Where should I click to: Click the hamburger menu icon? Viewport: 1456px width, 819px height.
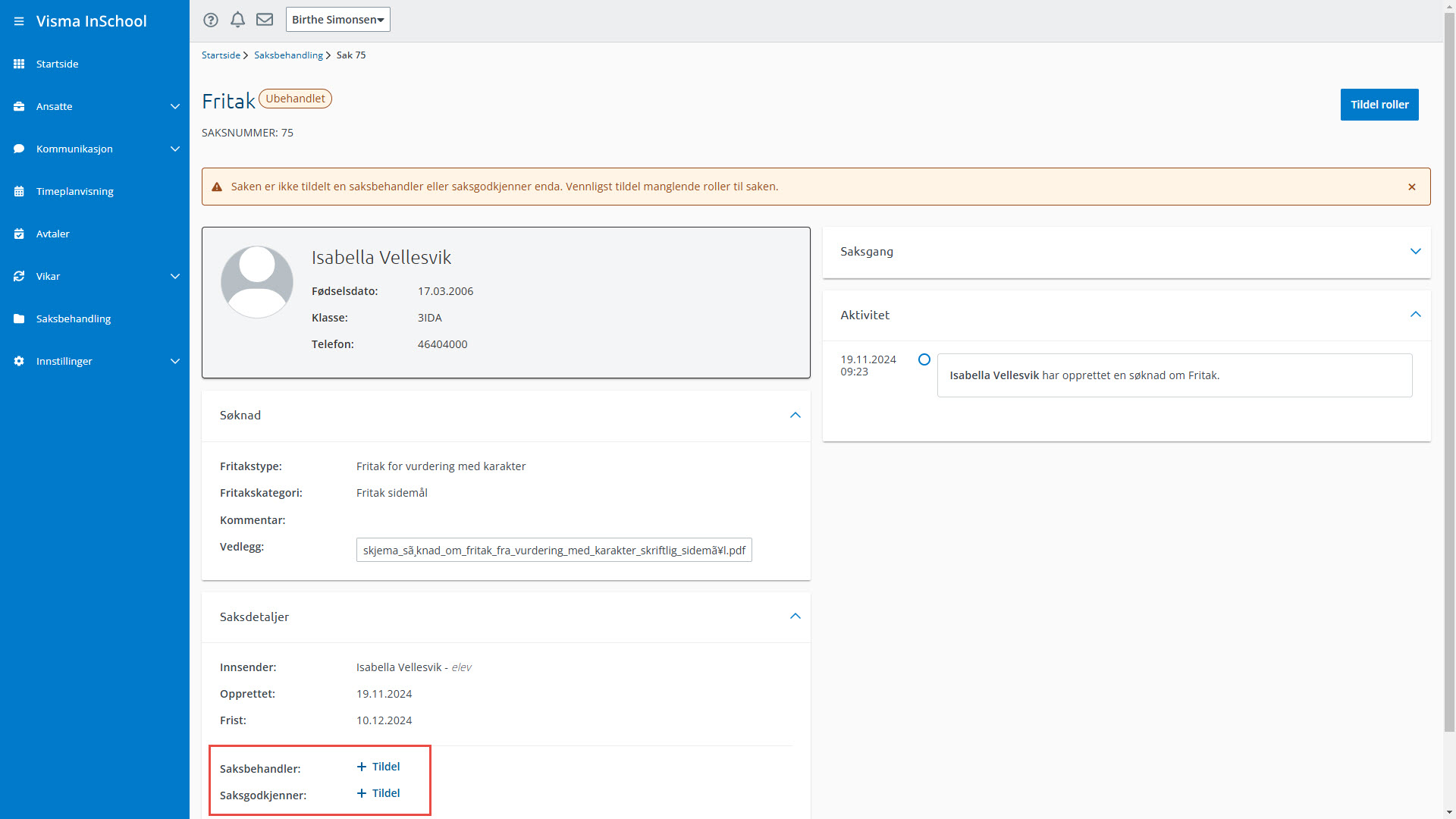[x=19, y=21]
